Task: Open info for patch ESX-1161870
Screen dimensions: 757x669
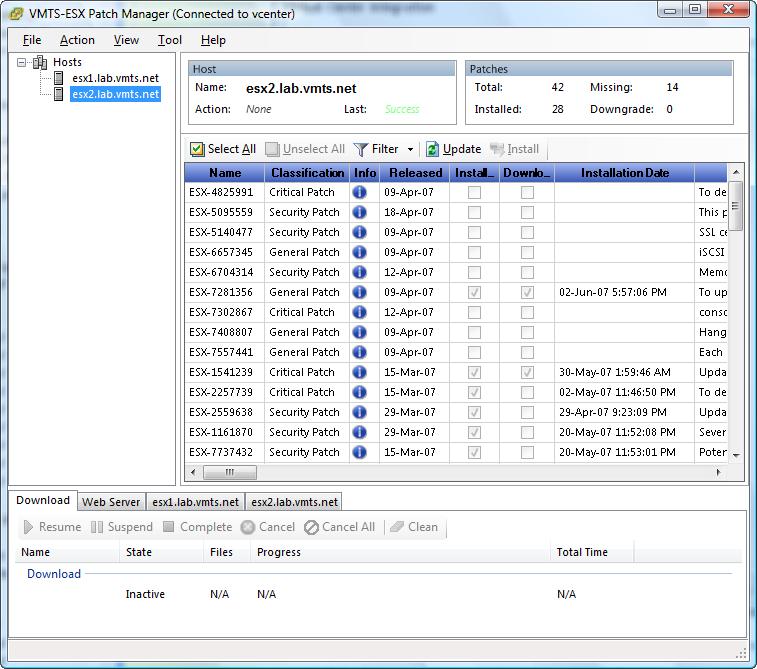Action: [359, 432]
